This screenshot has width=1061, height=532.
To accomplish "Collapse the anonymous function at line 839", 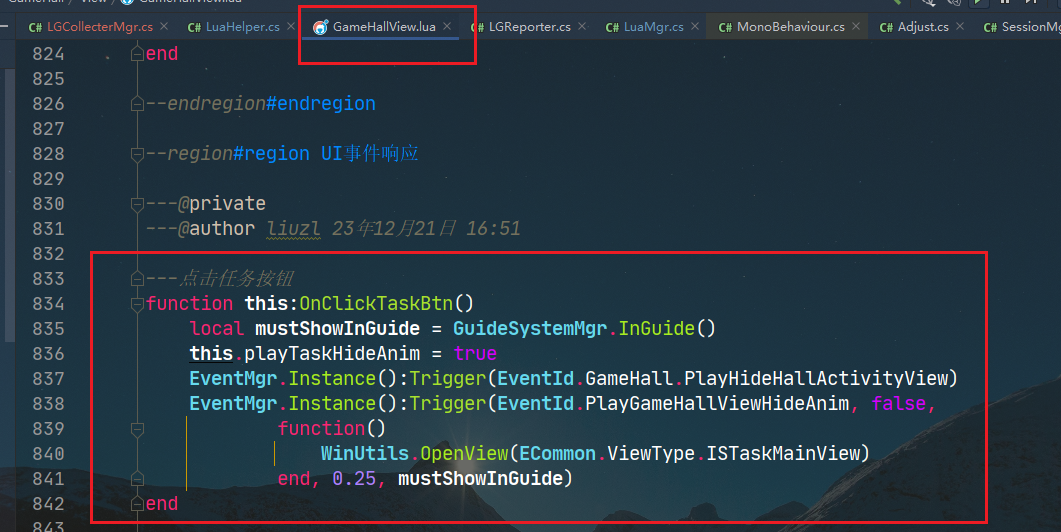I will [x=137, y=429].
